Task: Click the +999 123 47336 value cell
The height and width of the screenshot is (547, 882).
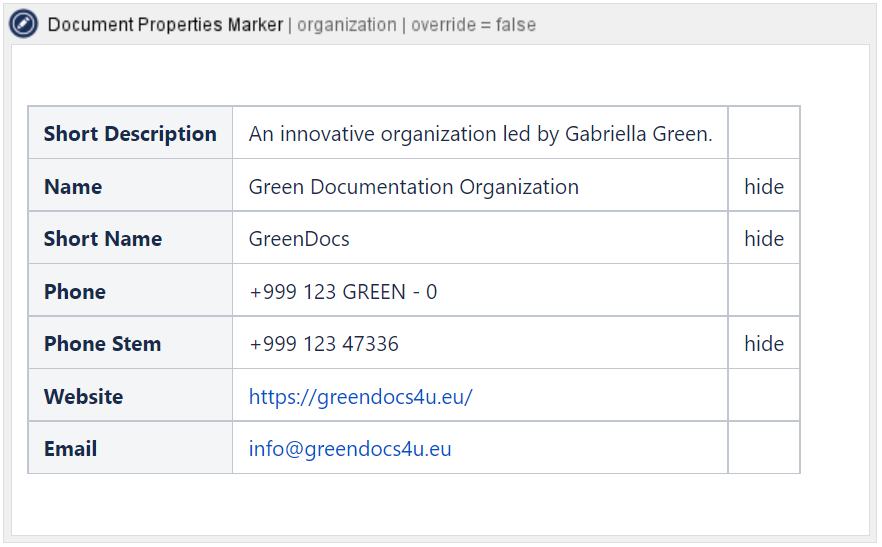Action: point(324,344)
